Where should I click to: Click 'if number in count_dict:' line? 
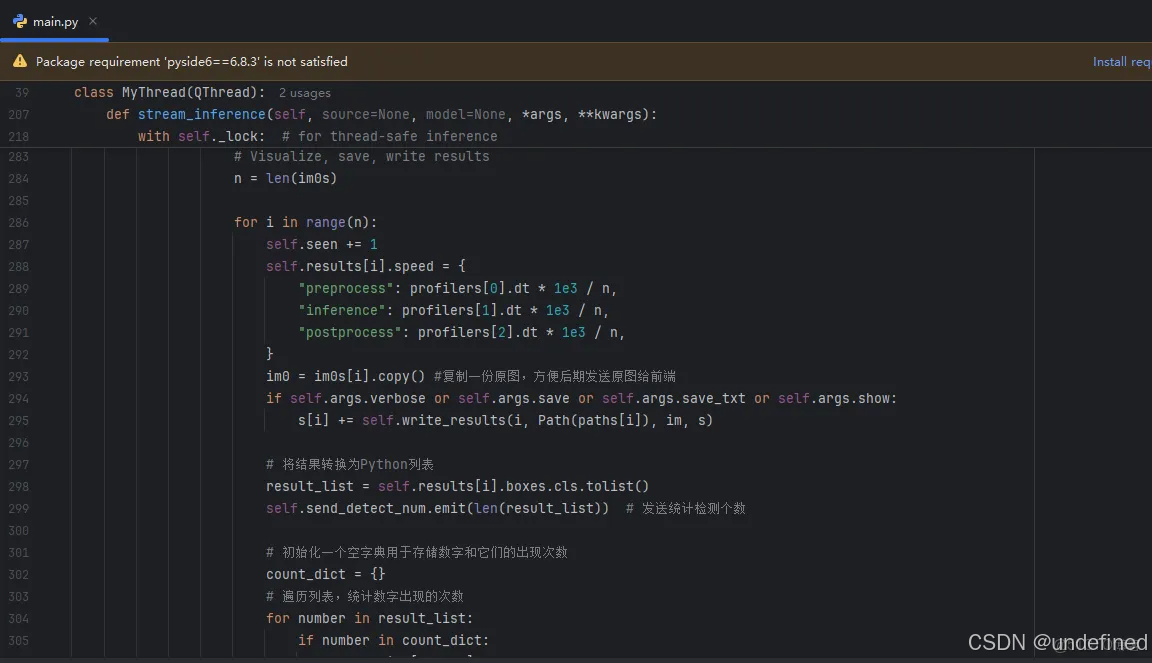[x=393, y=640]
